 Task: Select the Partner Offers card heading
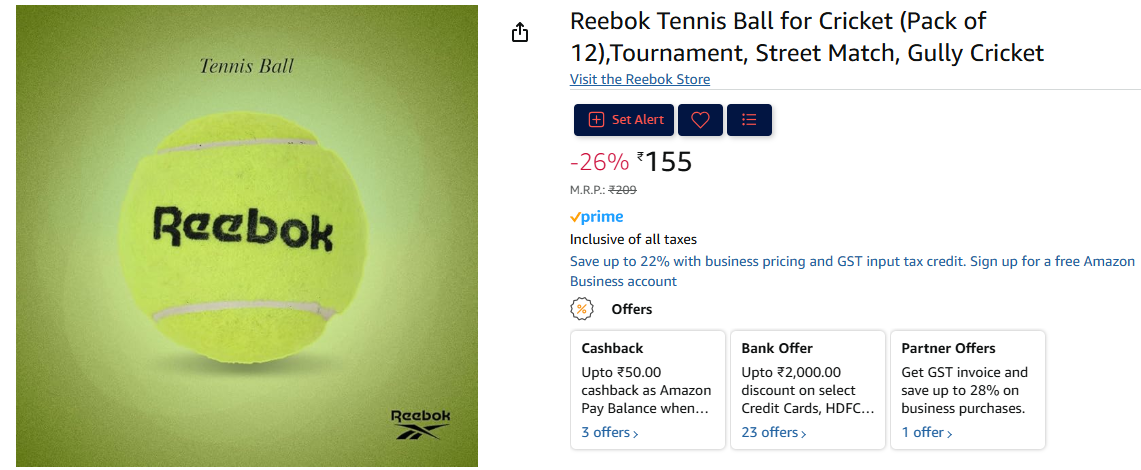(x=948, y=348)
